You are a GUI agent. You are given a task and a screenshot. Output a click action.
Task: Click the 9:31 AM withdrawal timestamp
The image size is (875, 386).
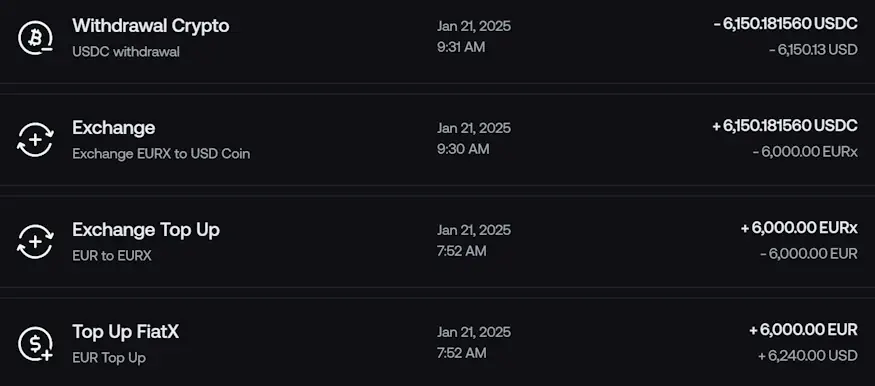point(461,47)
